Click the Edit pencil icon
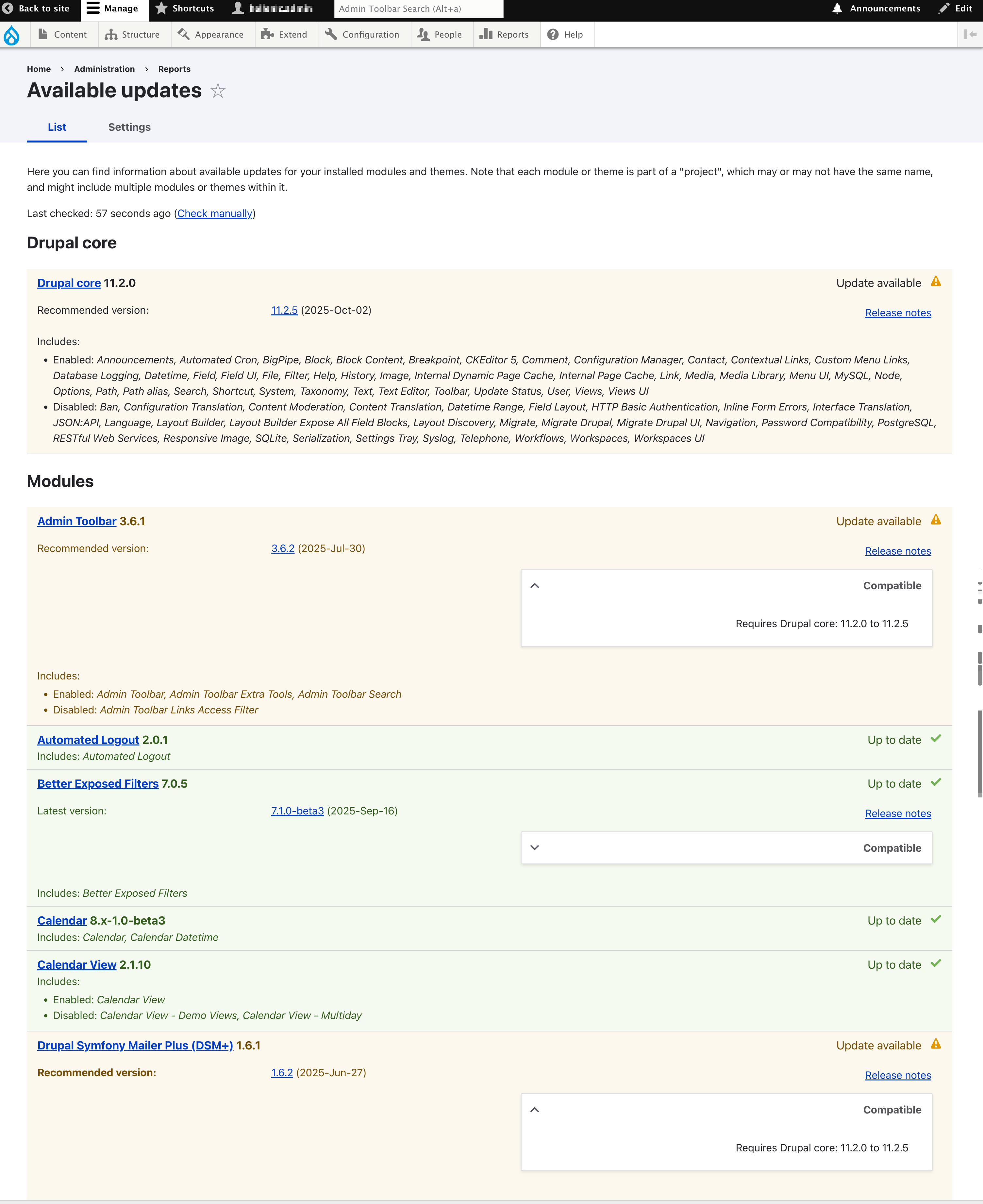Viewport: 983px width, 1204px height. tap(943, 8)
